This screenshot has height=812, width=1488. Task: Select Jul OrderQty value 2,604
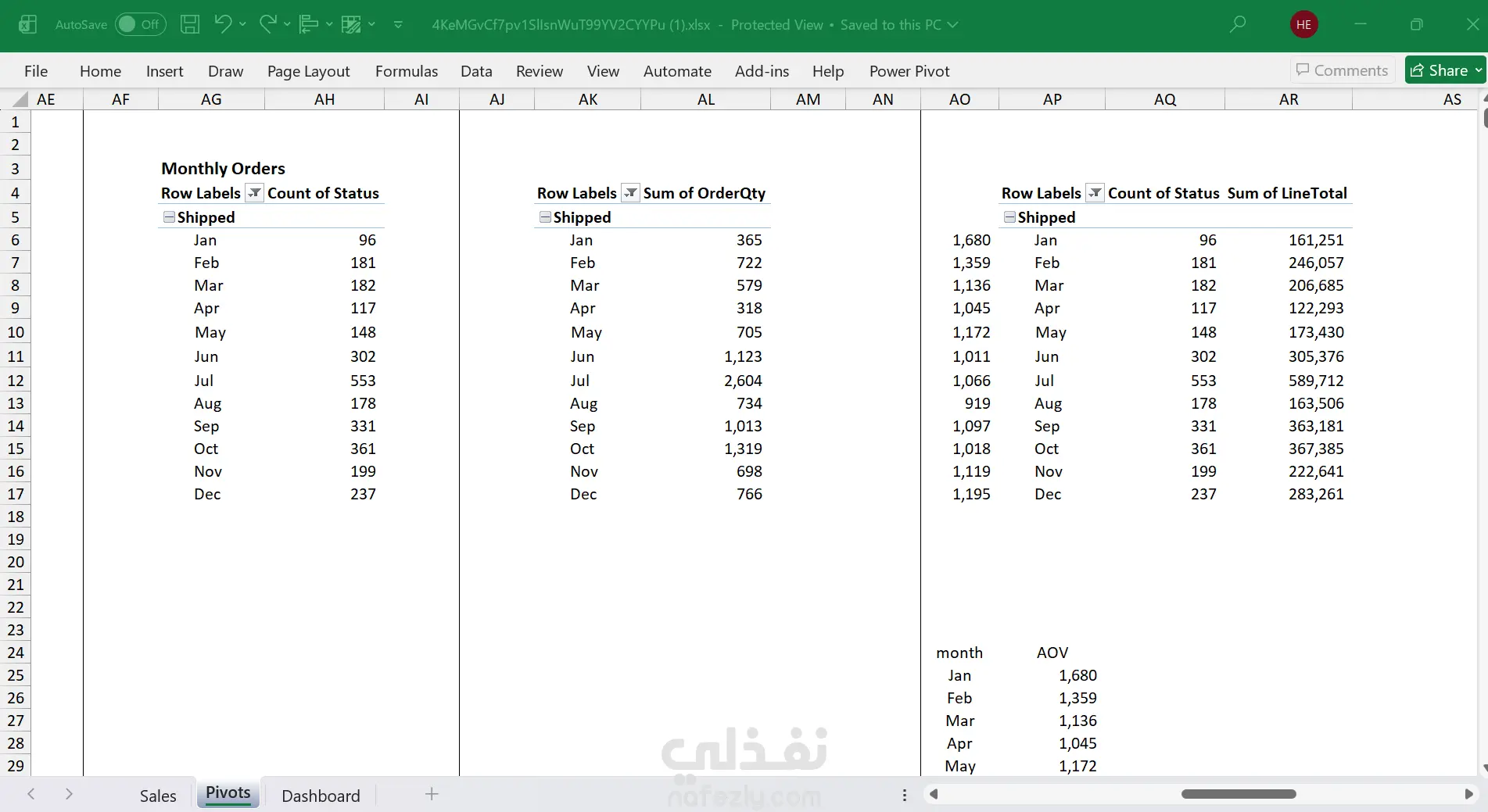point(743,381)
